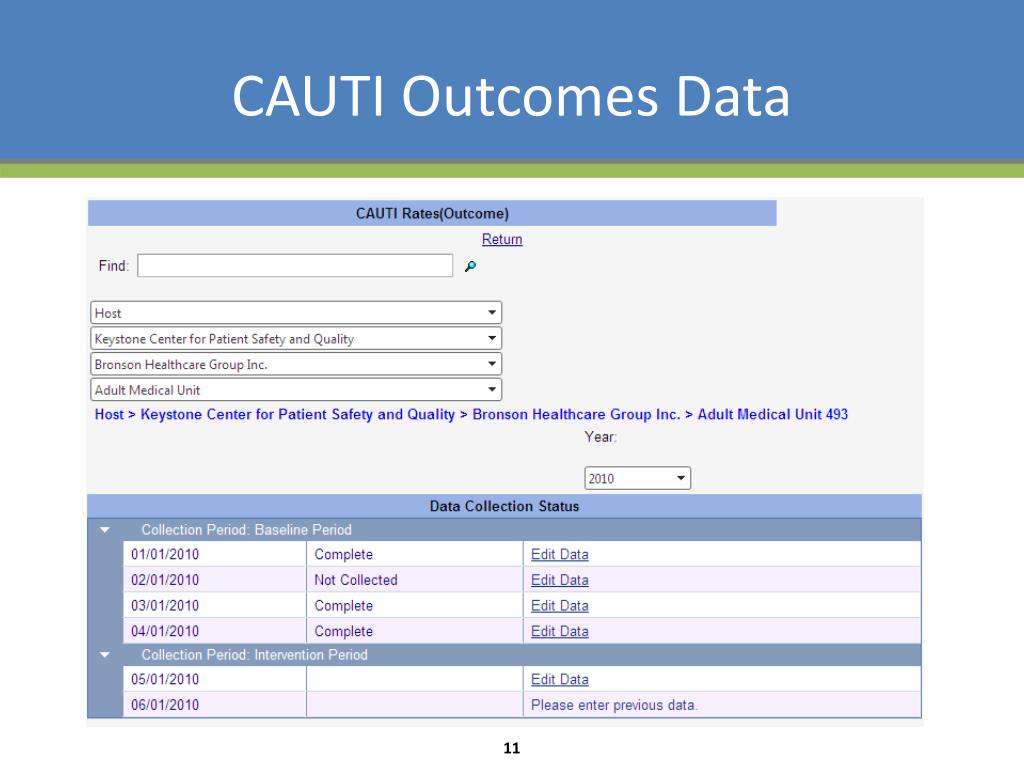
Task: Open the Host dropdown
Action: (296, 313)
